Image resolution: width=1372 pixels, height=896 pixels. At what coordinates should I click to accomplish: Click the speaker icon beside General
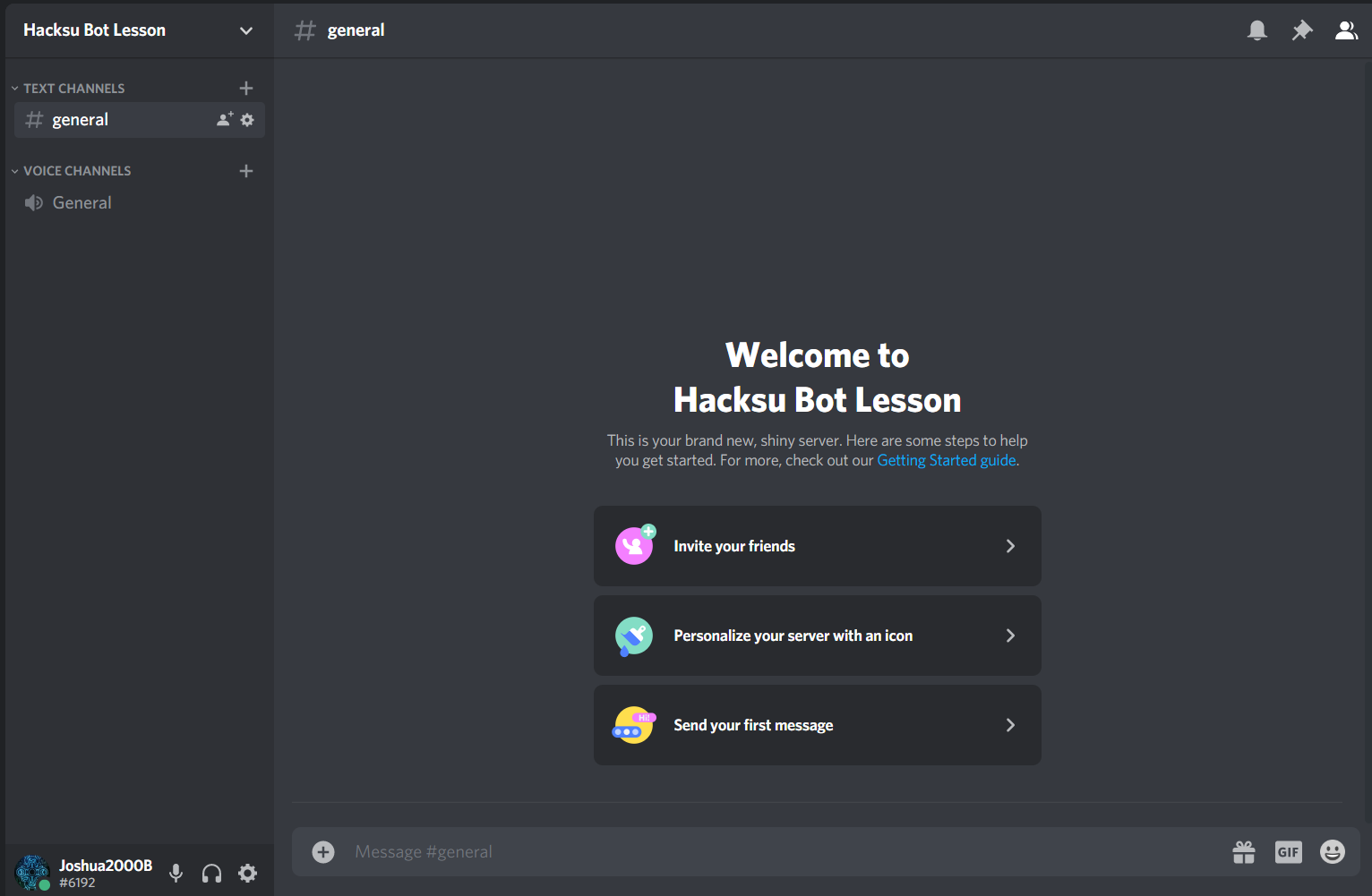34,203
